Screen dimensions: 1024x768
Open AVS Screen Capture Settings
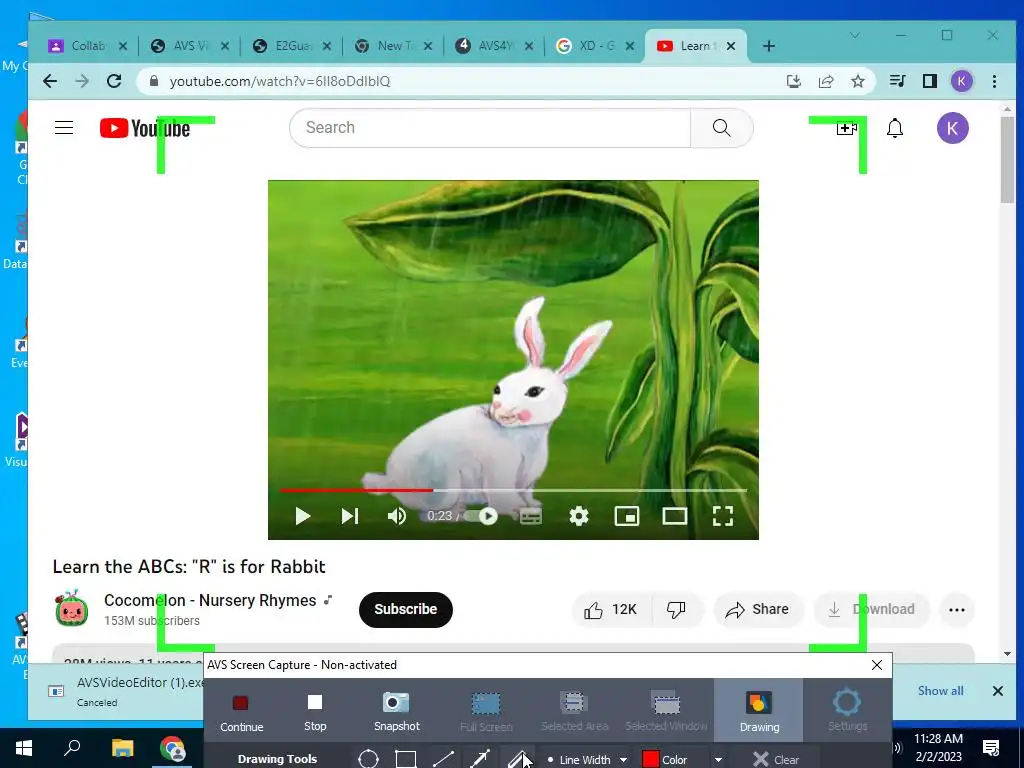click(847, 712)
